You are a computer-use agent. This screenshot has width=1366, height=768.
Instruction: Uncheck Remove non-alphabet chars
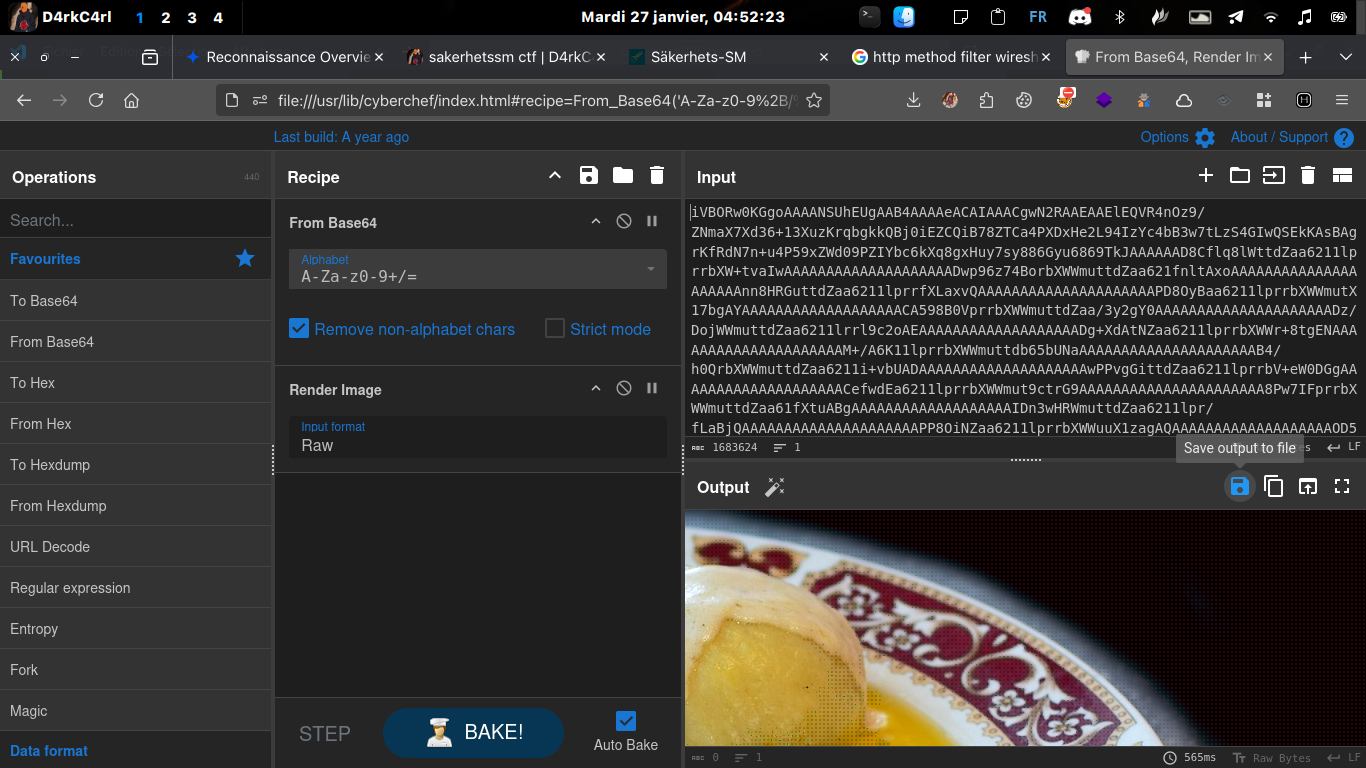(298, 328)
